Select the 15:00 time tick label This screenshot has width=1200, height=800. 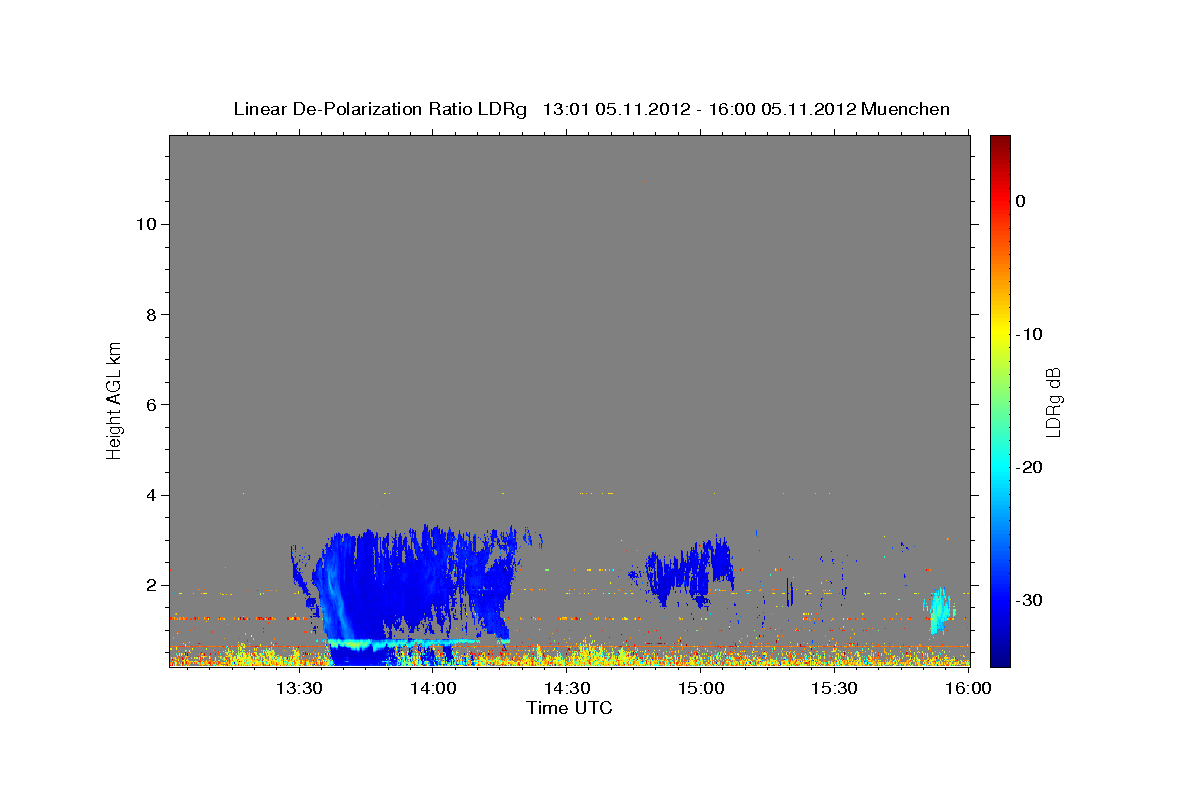(701, 689)
